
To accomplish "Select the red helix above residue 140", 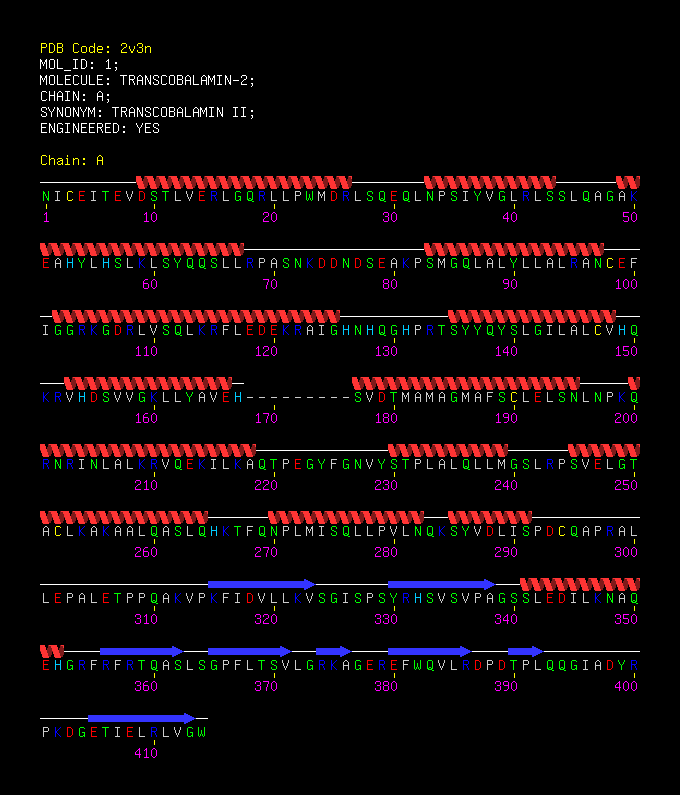I will click(x=532, y=316).
